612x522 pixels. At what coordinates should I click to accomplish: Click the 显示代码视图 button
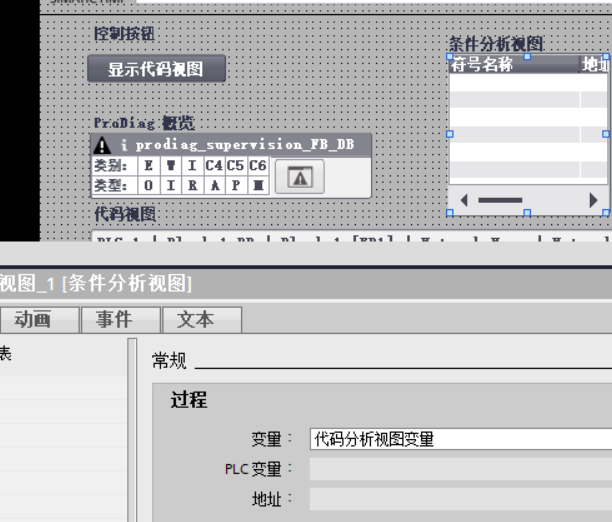[157, 69]
